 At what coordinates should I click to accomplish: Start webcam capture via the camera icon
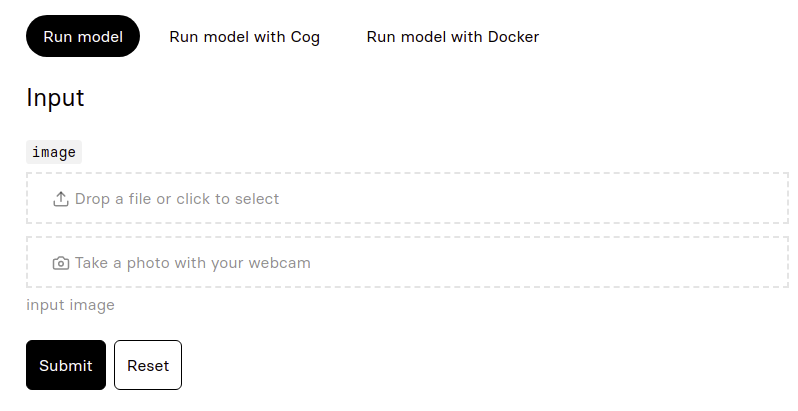pyautogui.click(x=61, y=263)
